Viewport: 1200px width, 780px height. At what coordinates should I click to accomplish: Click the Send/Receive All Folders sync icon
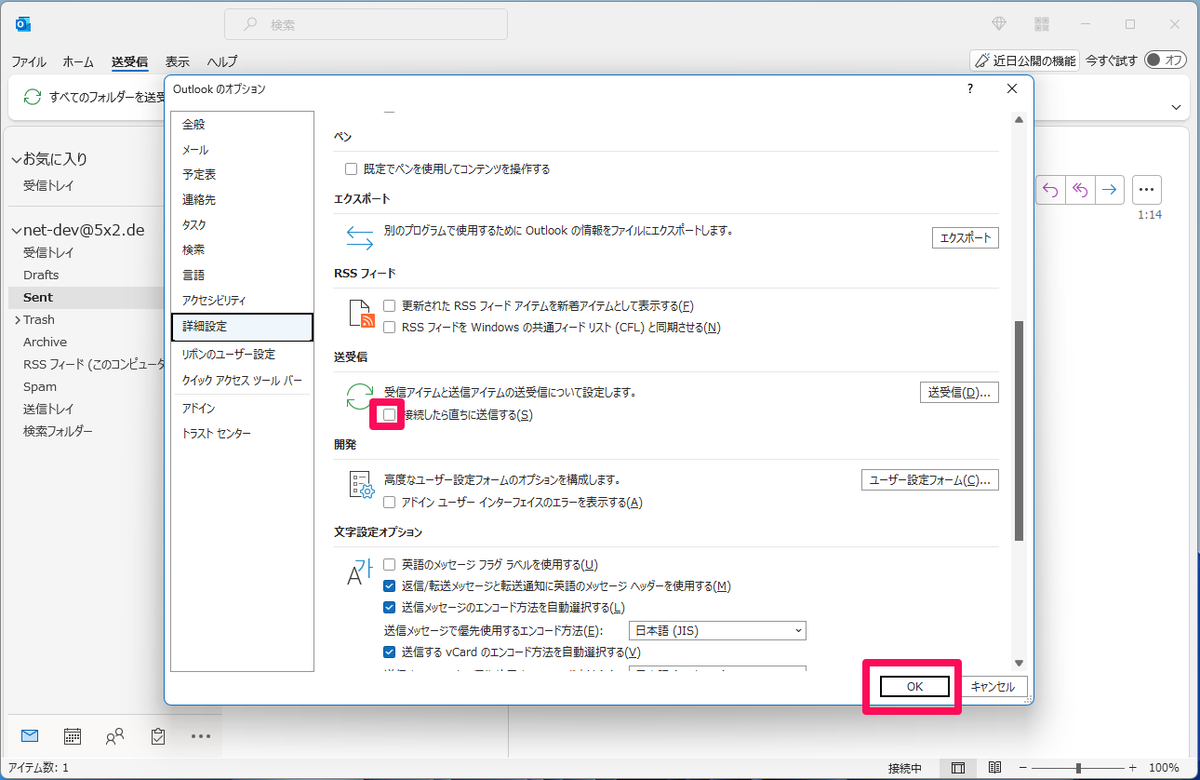coord(33,97)
